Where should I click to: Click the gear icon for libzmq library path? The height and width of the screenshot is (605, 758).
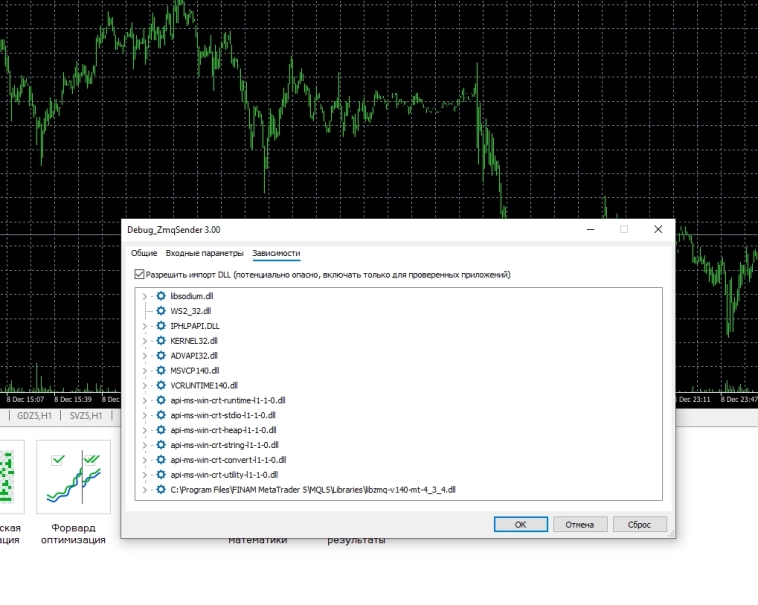point(161,490)
